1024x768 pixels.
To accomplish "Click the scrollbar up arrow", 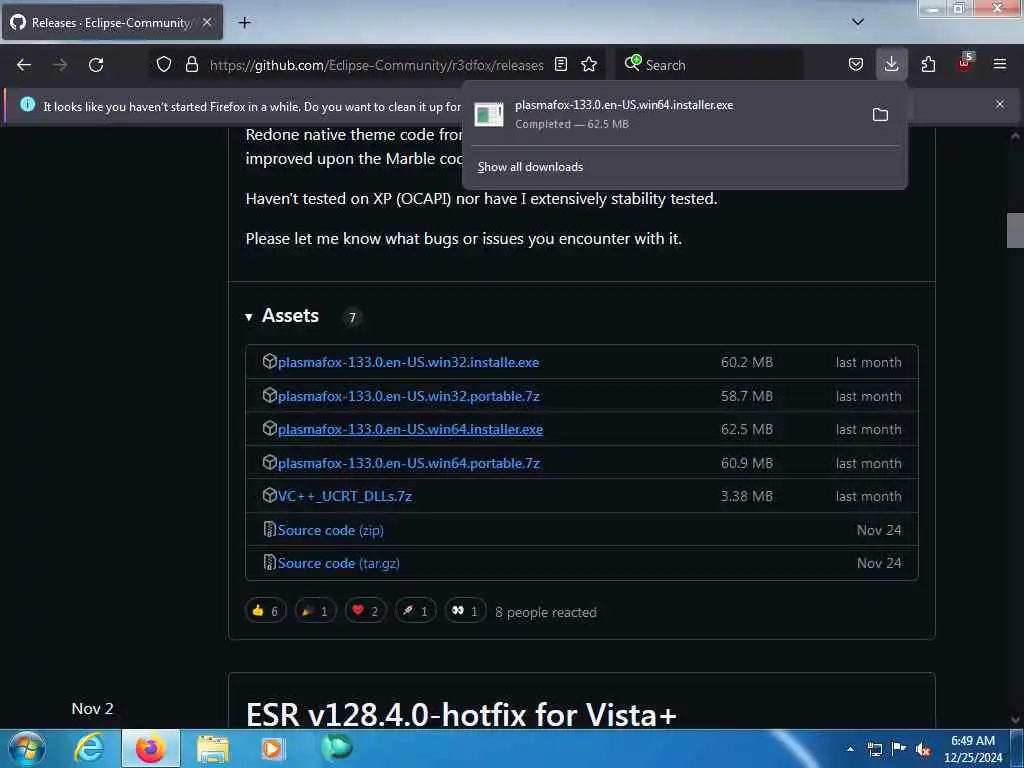I will click(x=1015, y=136).
